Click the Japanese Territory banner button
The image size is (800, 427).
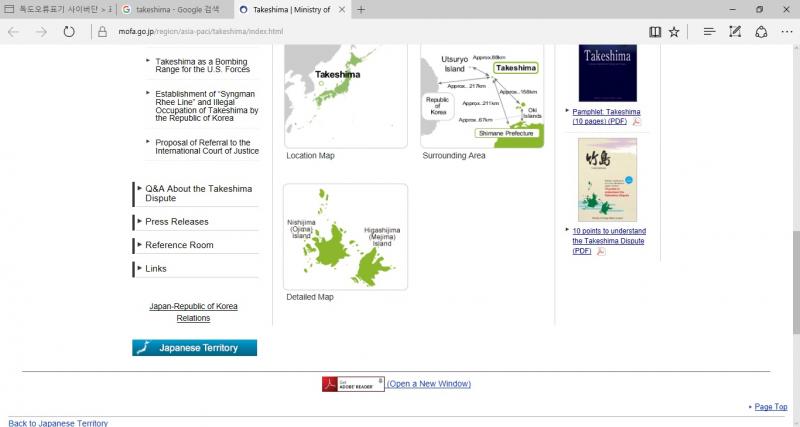(x=194, y=348)
